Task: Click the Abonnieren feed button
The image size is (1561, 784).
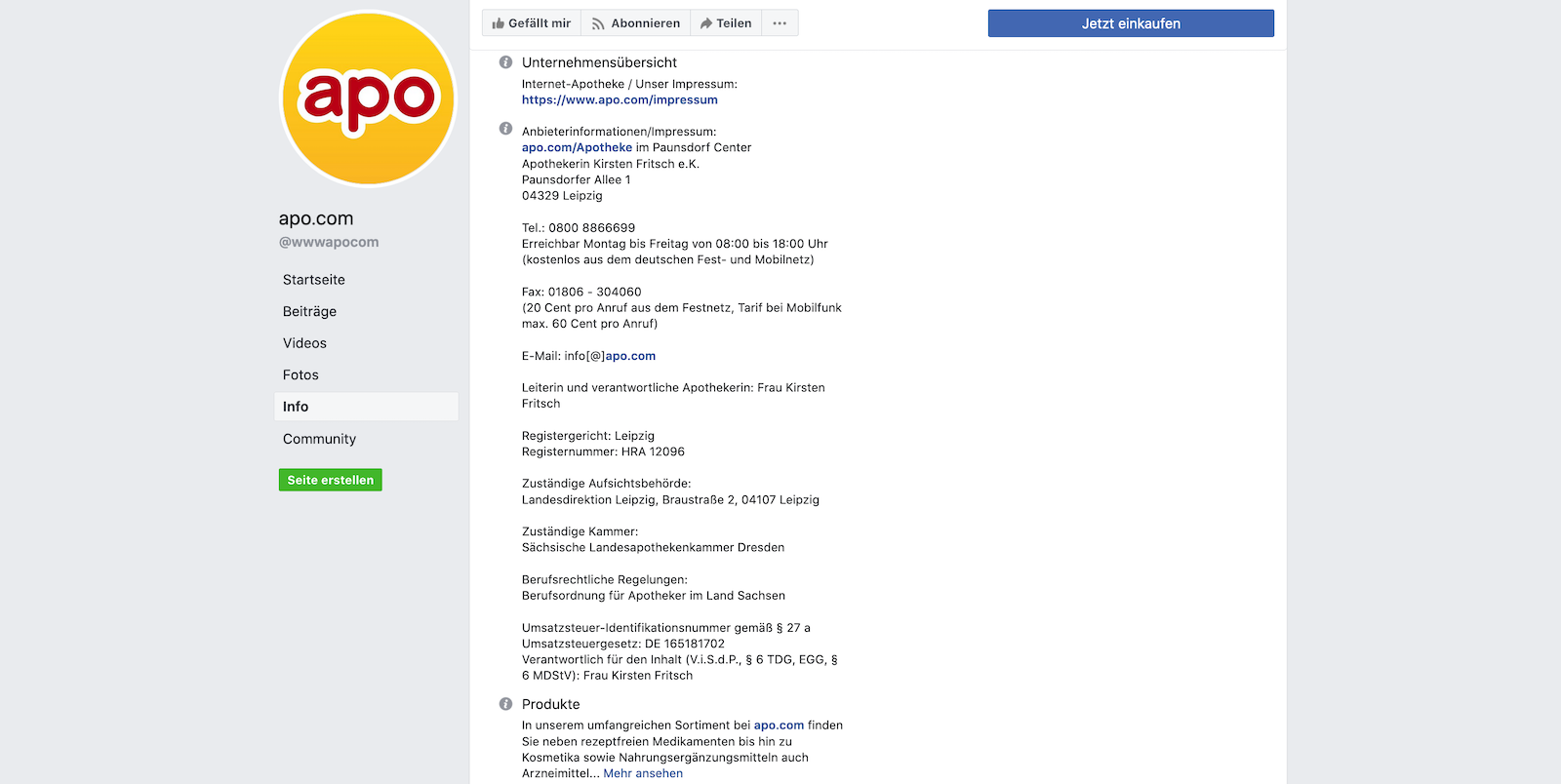Action: tap(635, 23)
